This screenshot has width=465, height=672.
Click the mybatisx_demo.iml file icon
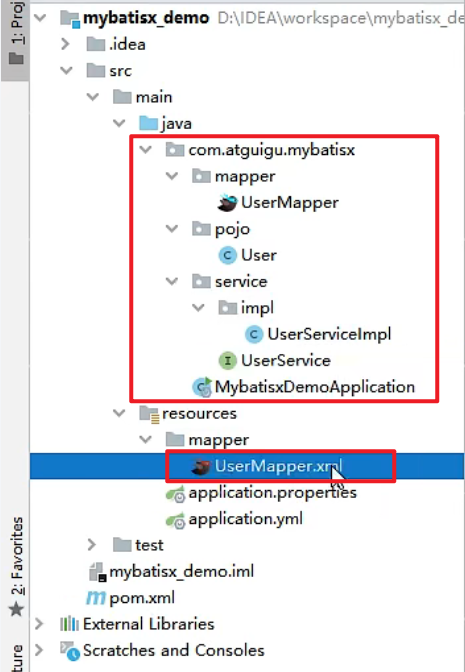tap(97, 572)
